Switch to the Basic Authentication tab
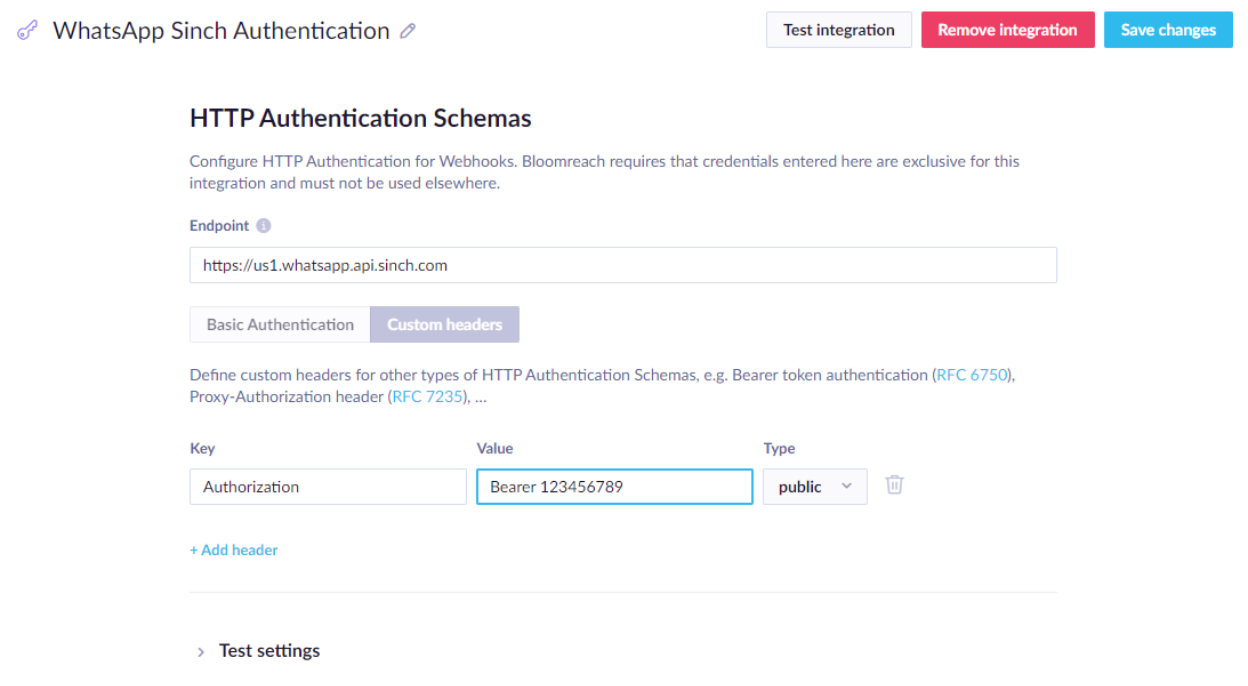 click(280, 325)
